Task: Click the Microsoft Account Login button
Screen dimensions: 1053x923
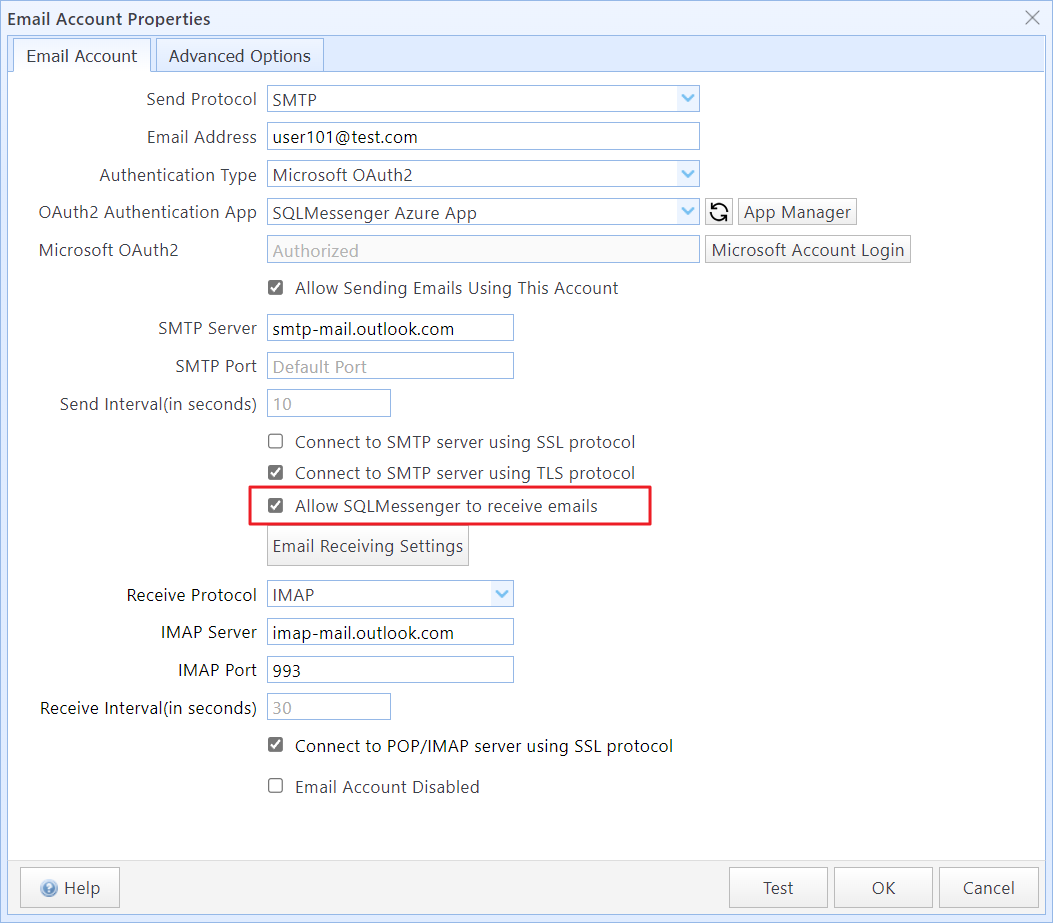Action: point(808,250)
